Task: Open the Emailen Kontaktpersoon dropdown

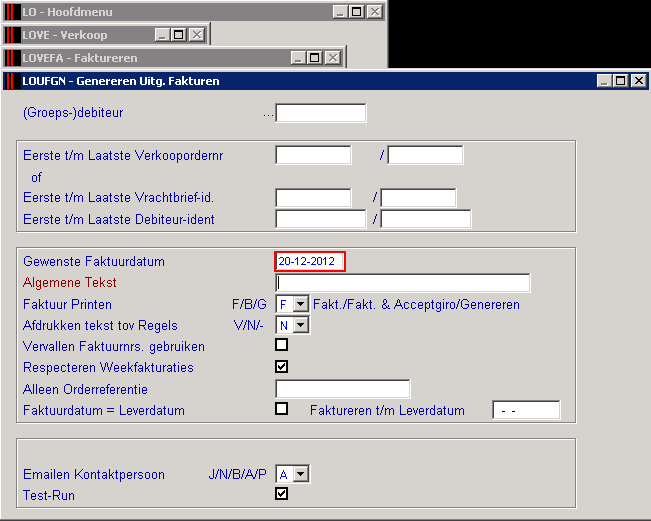Action: point(301,474)
